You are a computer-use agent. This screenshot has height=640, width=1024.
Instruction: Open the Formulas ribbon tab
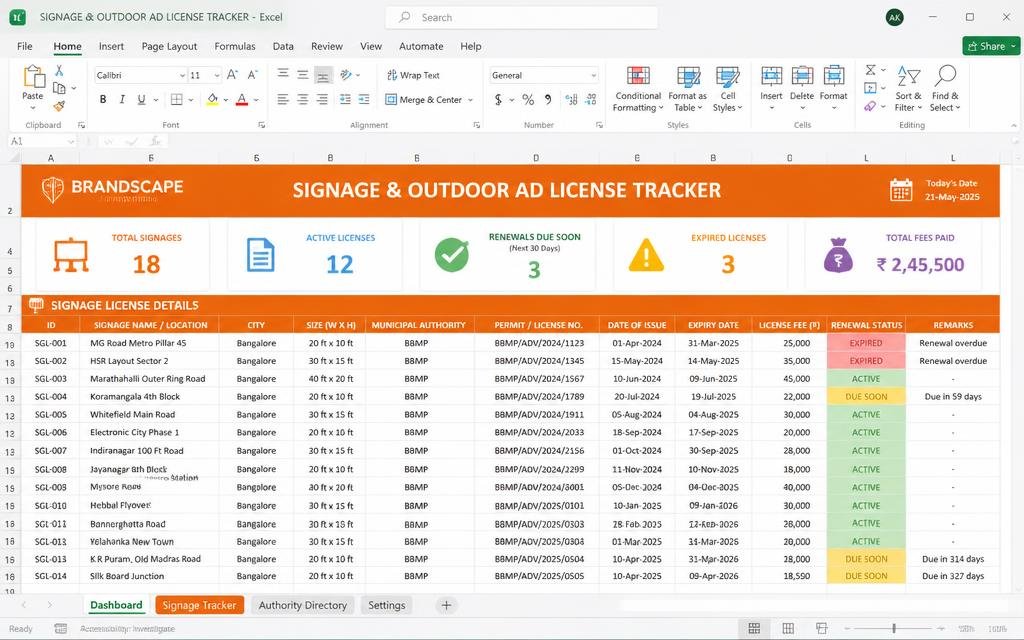234,46
